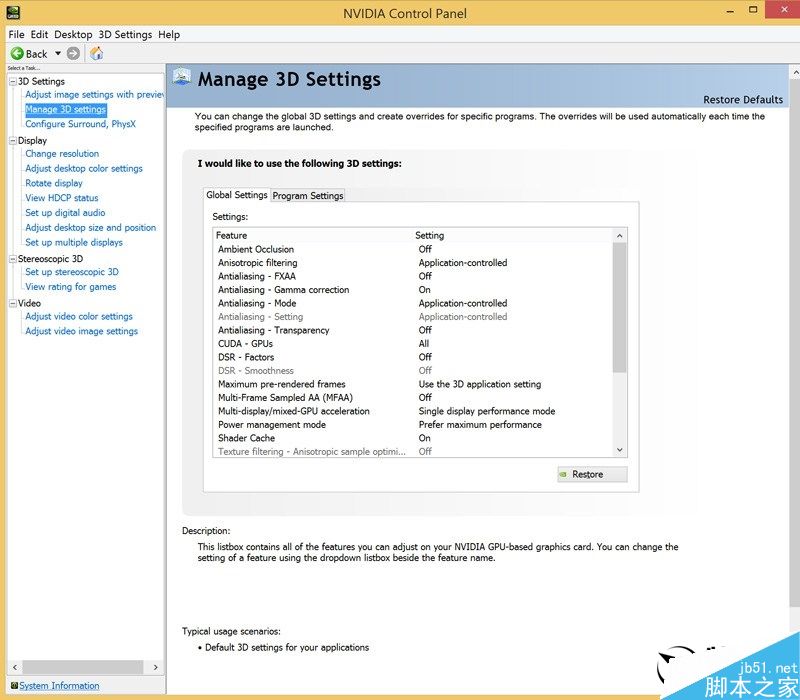This screenshot has width=800, height=700.
Task: Open View rating for games
Action: (x=71, y=287)
